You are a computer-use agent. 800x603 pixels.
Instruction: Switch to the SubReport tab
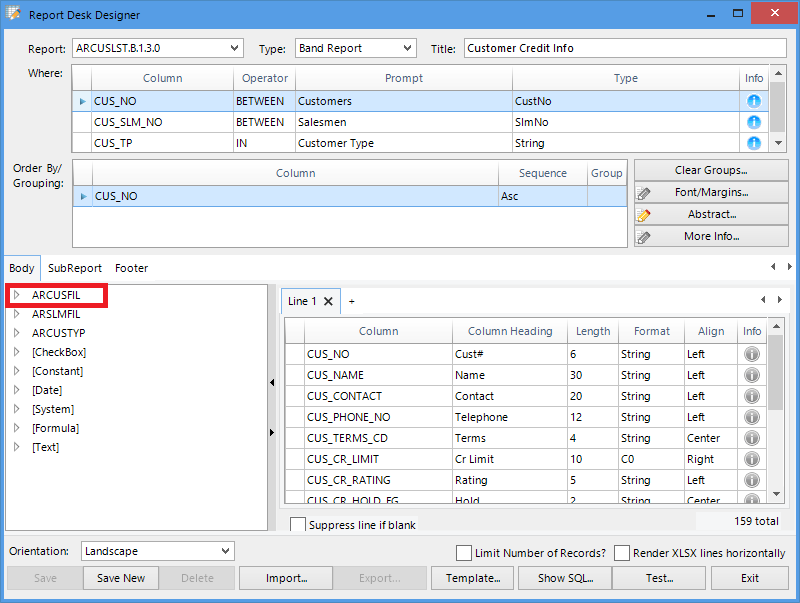pyautogui.click(x=75, y=268)
